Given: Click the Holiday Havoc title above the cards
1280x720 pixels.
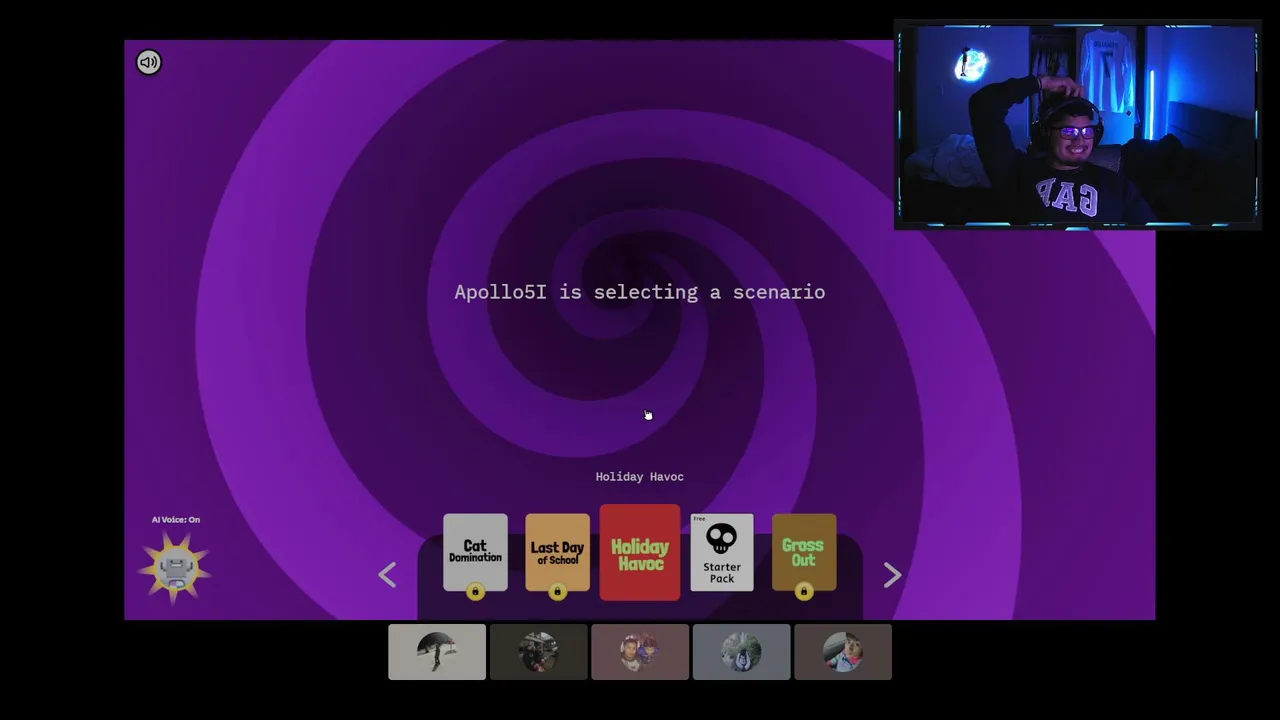Looking at the screenshot, I should (x=640, y=477).
